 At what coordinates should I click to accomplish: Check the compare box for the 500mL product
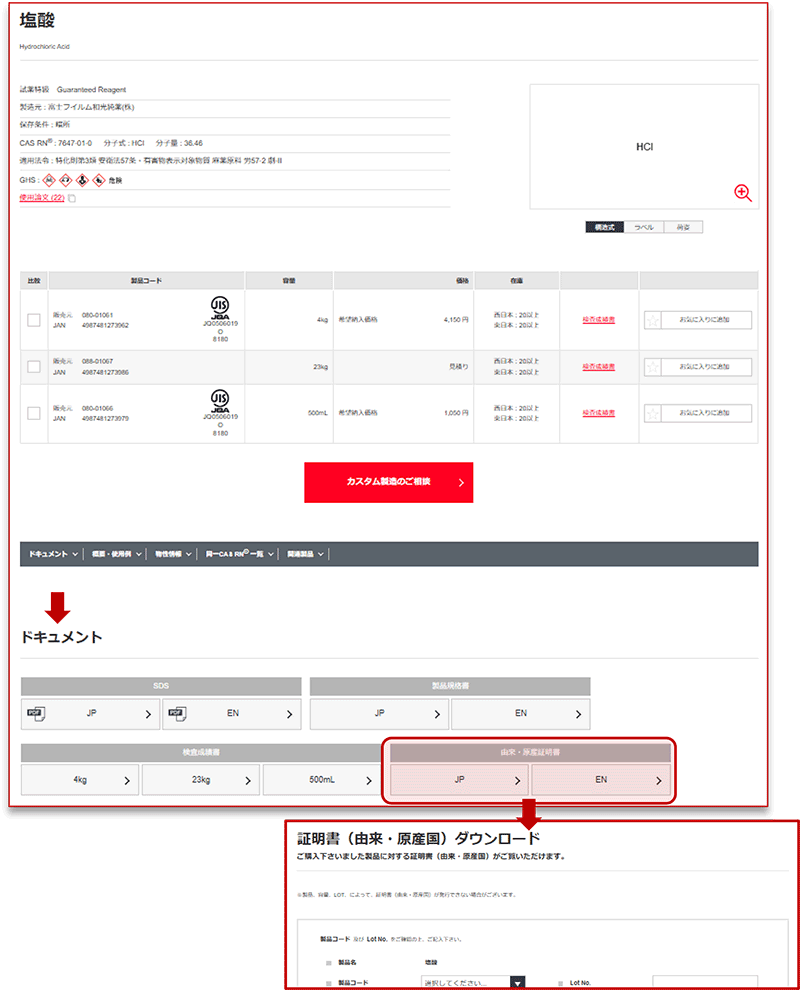pos(34,413)
